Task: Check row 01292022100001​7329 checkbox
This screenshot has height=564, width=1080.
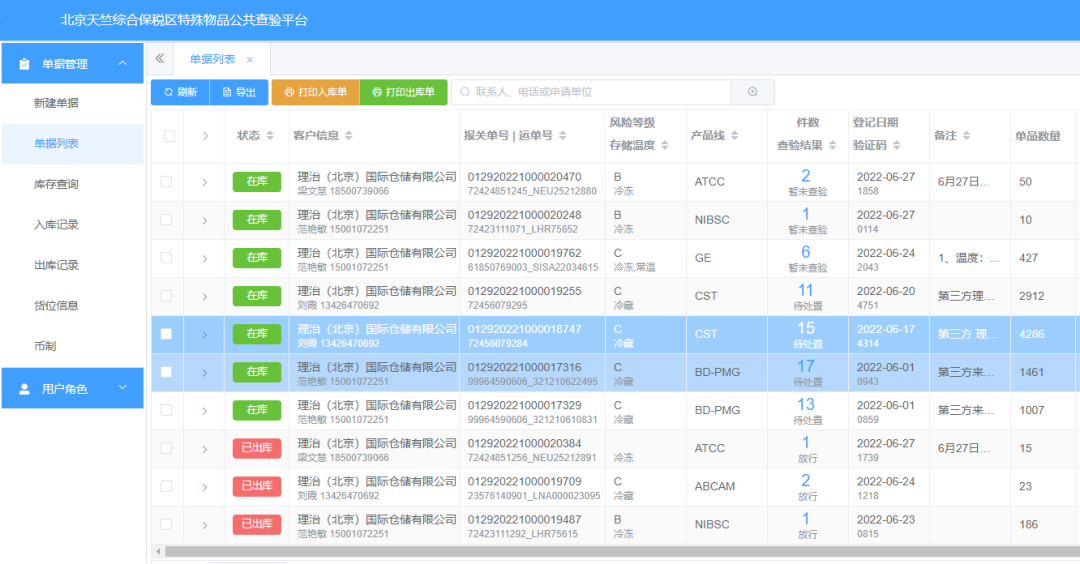Action: (x=166, y=410)
